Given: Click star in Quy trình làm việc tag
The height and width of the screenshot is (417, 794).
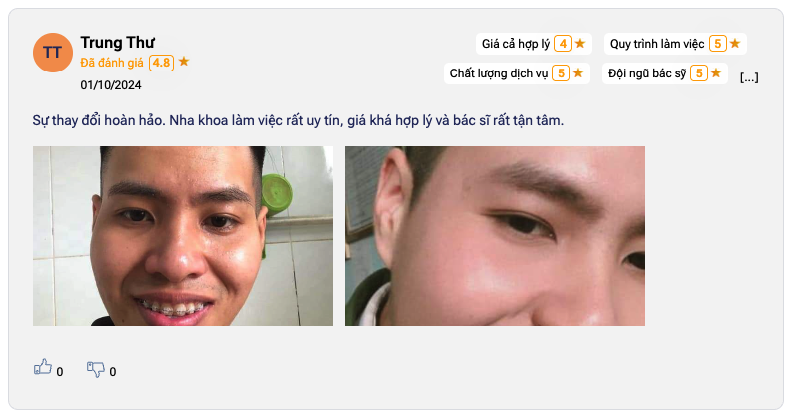Looking at the screenshot, I should 735,44.
